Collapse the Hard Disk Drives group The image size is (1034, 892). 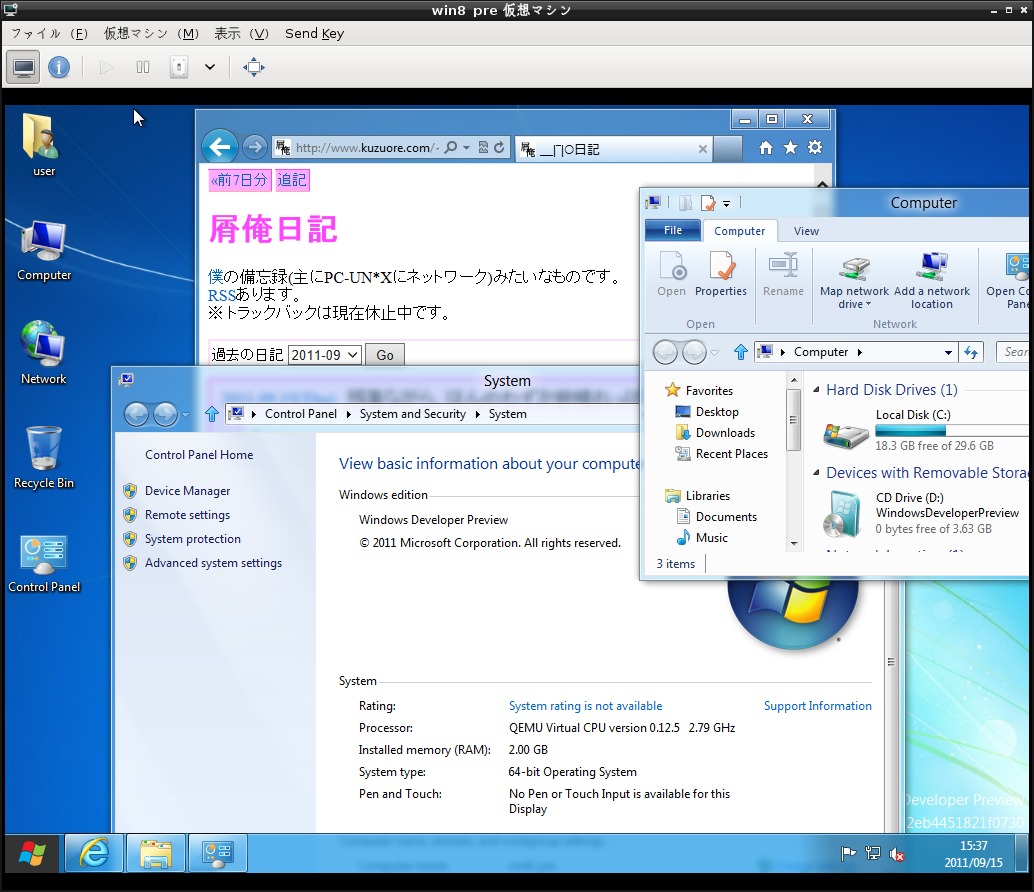(x=816, y=390)
